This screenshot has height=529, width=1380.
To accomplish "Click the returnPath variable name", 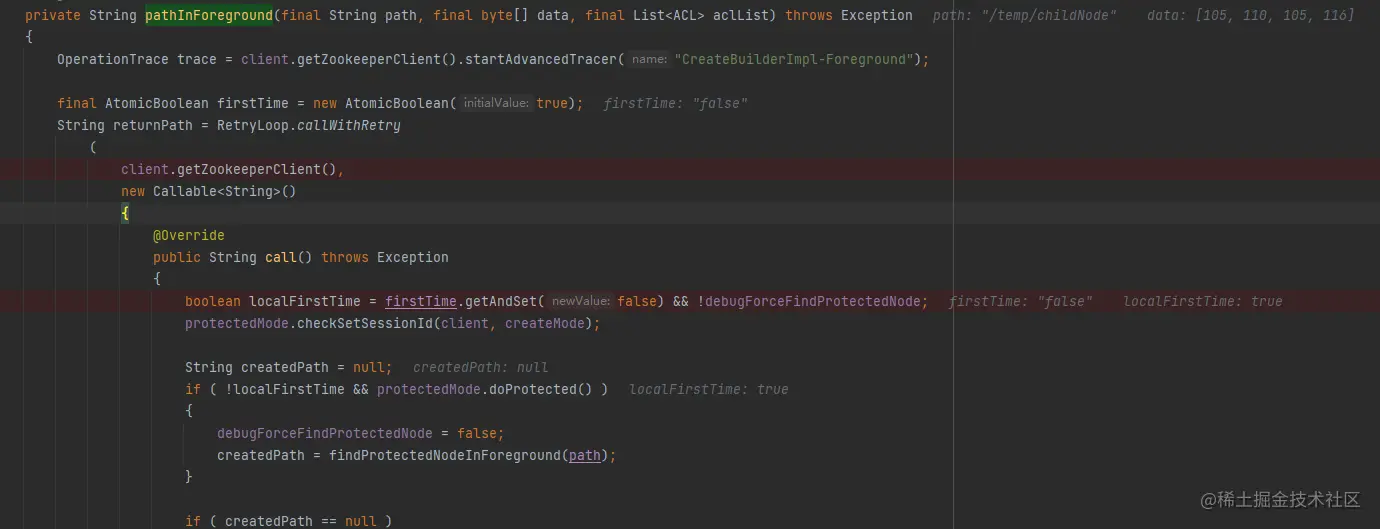I will [x=156, y=126].
